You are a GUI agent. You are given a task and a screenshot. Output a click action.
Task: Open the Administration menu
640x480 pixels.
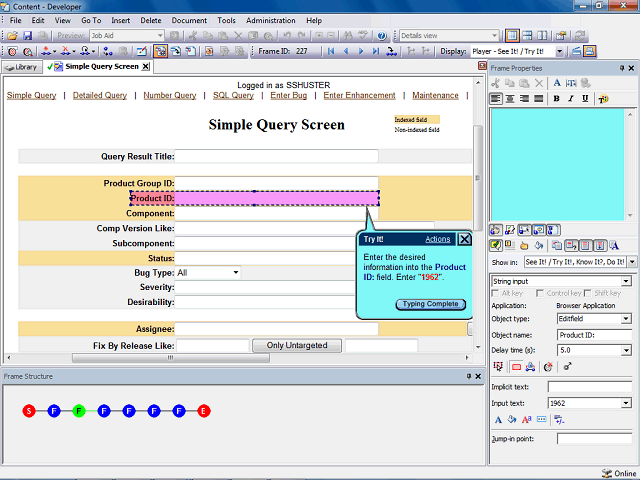pyautogui.click(x=271, y=20)
